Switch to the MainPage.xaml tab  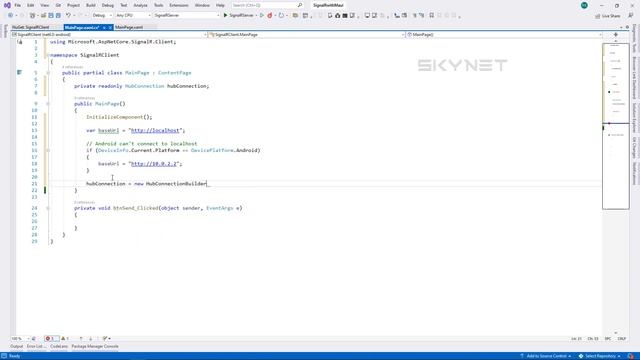129,27
